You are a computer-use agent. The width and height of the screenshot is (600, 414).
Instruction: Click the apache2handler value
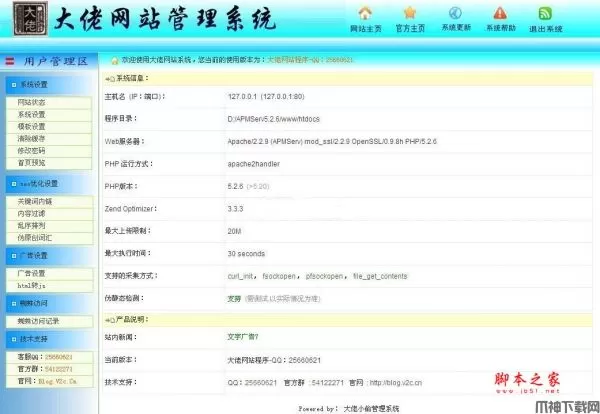pyautogui.click(x=253, y=164)
